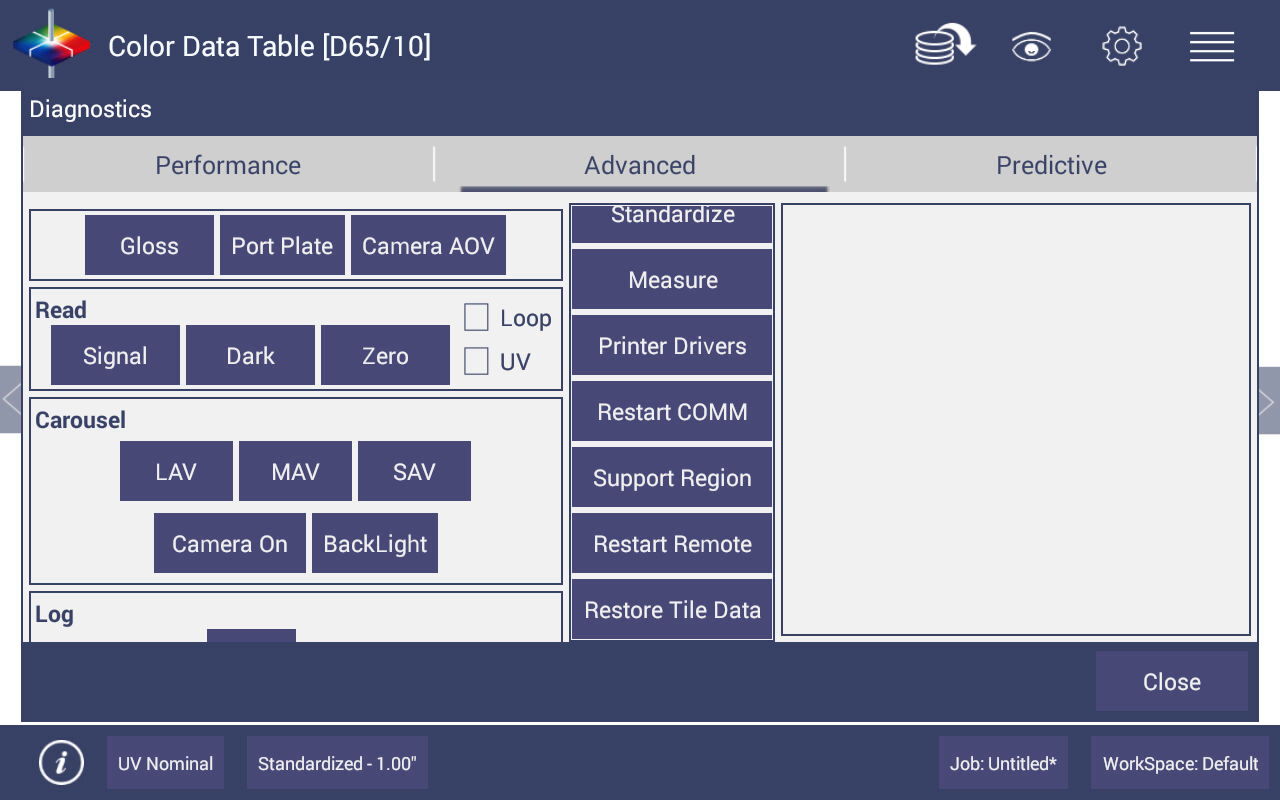Select the Advanced tab
This screenshot has height=800, width=1280.
coord(640,165)
